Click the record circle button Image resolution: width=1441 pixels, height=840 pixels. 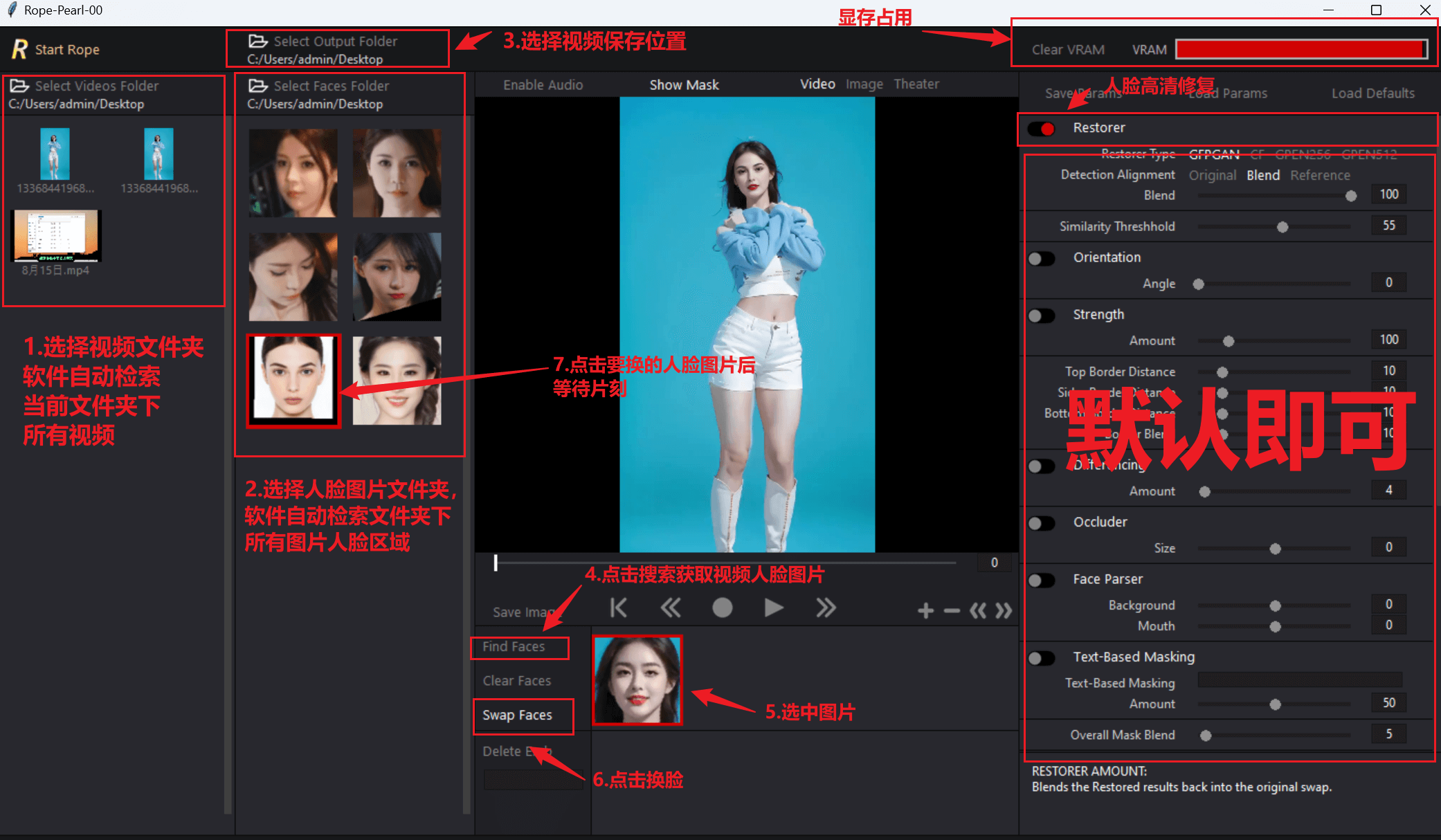click(x=722, y=608)
